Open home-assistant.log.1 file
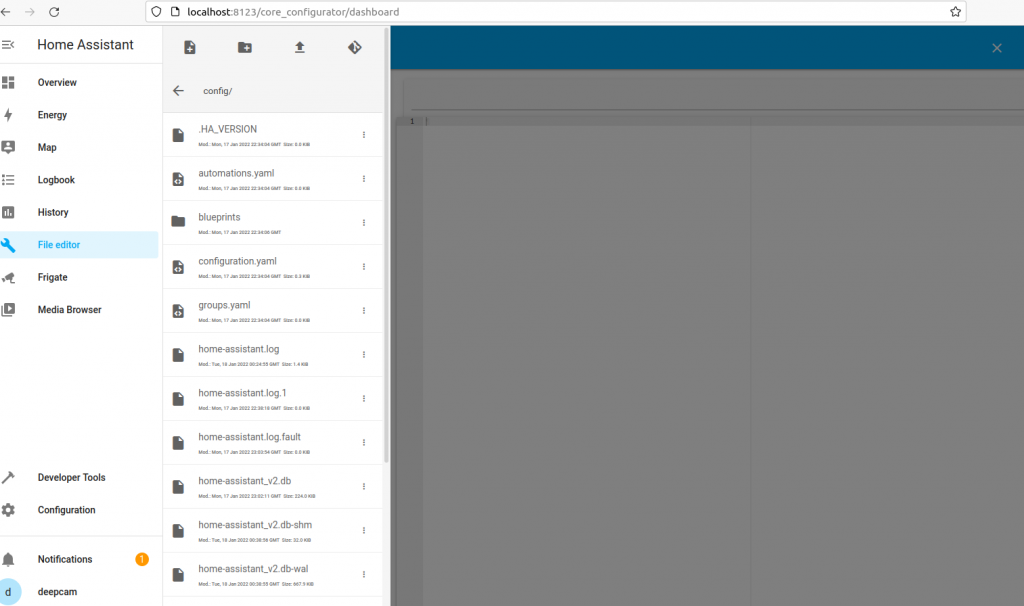The height and width of the screenshot is (606, 1024). (273, 398)
